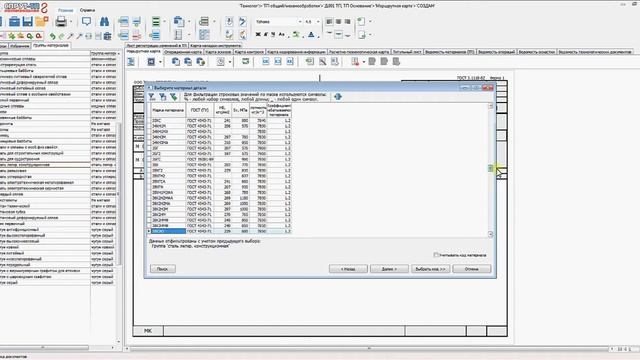Open the speech bubble comment icon
The image size is (640, 360).
pyautogui.click(x=87, y=22)
